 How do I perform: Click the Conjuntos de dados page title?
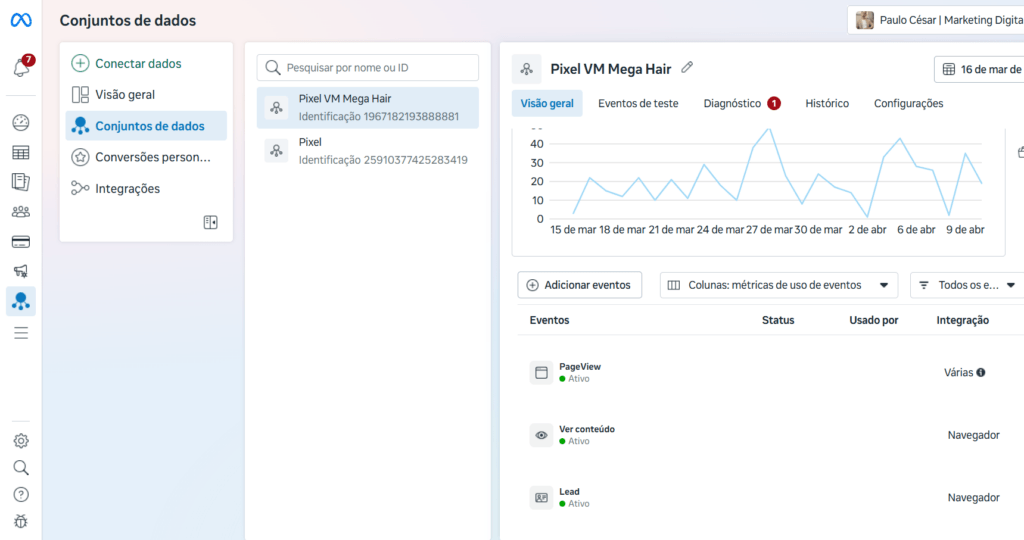[128, 20]
